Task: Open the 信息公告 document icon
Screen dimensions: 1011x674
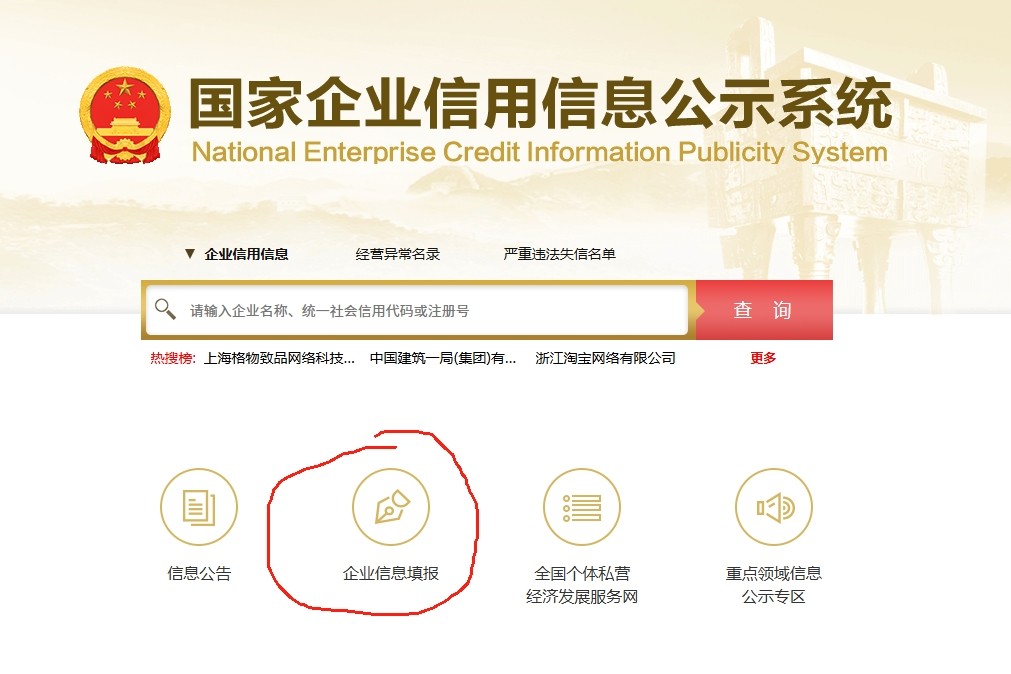Action: [x=199, y=506]
